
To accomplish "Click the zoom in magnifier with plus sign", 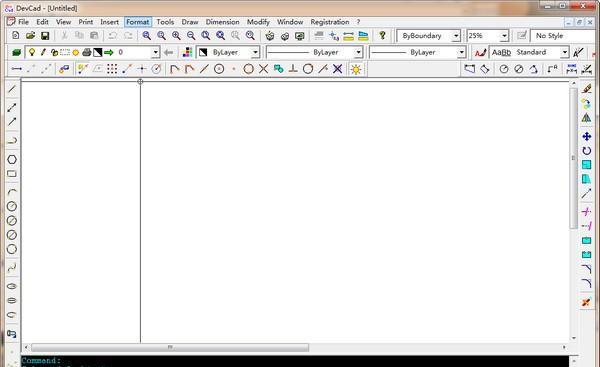I will 176,36.
